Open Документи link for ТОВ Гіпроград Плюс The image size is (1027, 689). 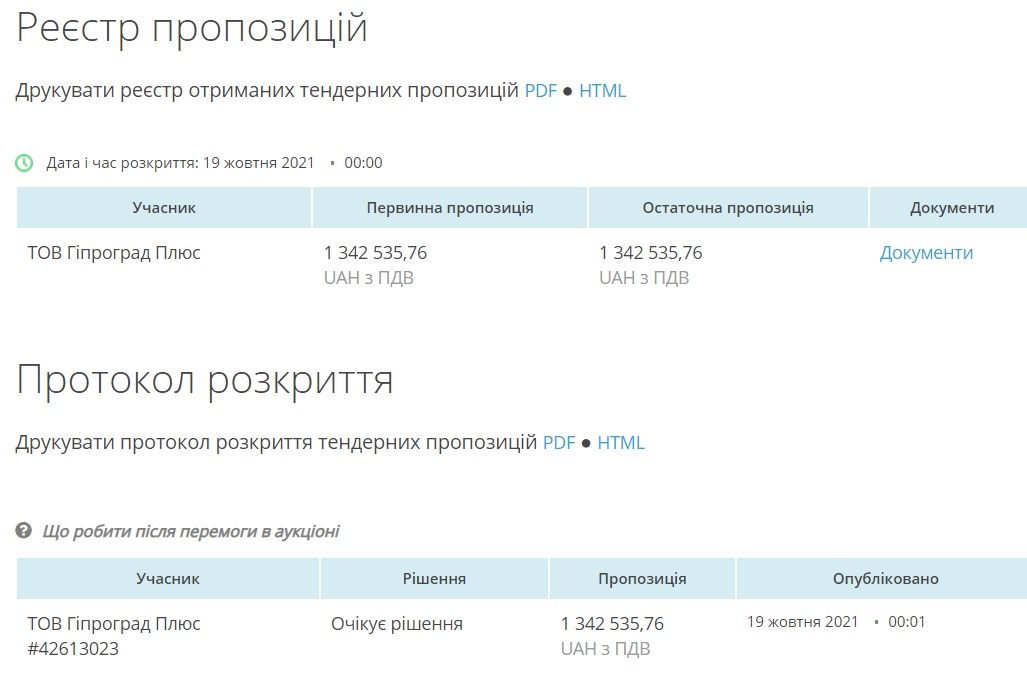pyautogui.click(x=926, y=253)
